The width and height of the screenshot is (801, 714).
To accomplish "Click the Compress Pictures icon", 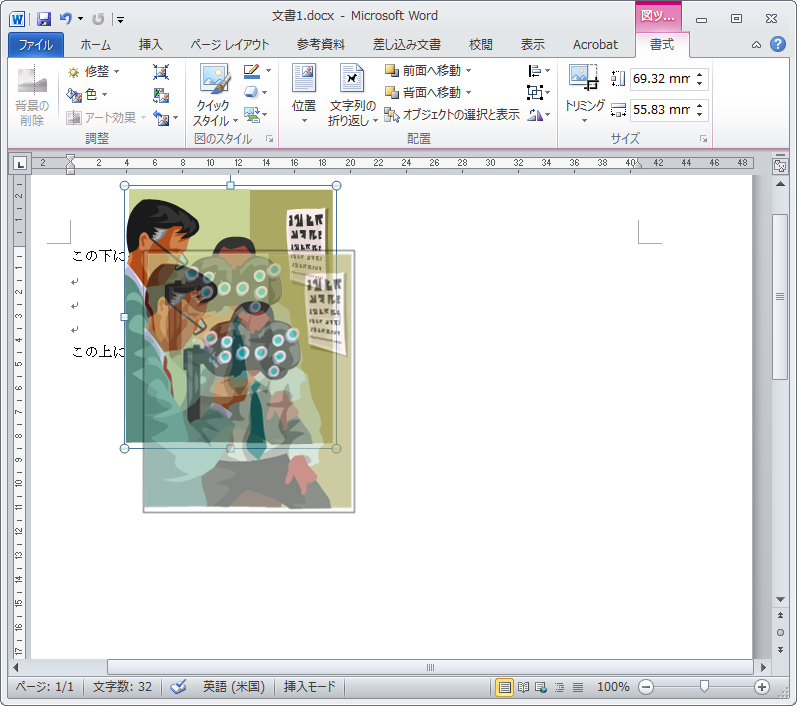I will coord(161,72).
